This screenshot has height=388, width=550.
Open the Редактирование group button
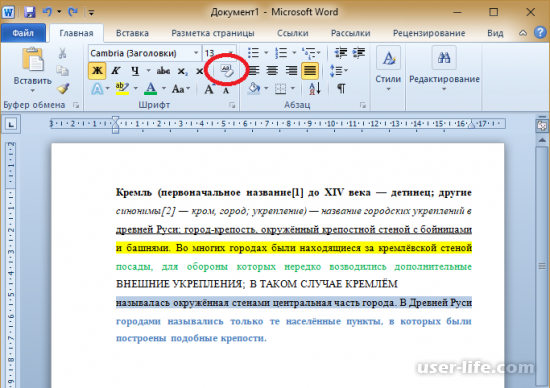tap(444, 69)
